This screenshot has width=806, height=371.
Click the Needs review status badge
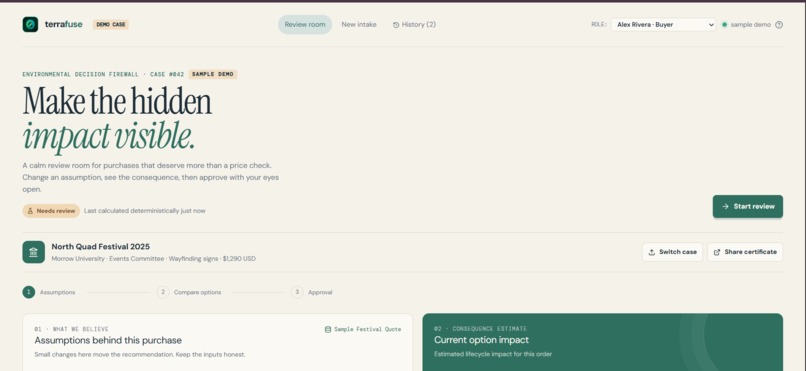click(51, 211)
